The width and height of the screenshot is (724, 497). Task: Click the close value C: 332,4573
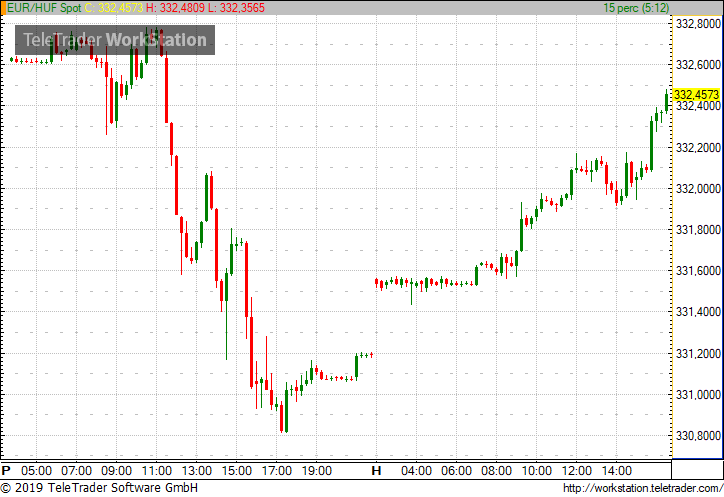coord(114,8)
